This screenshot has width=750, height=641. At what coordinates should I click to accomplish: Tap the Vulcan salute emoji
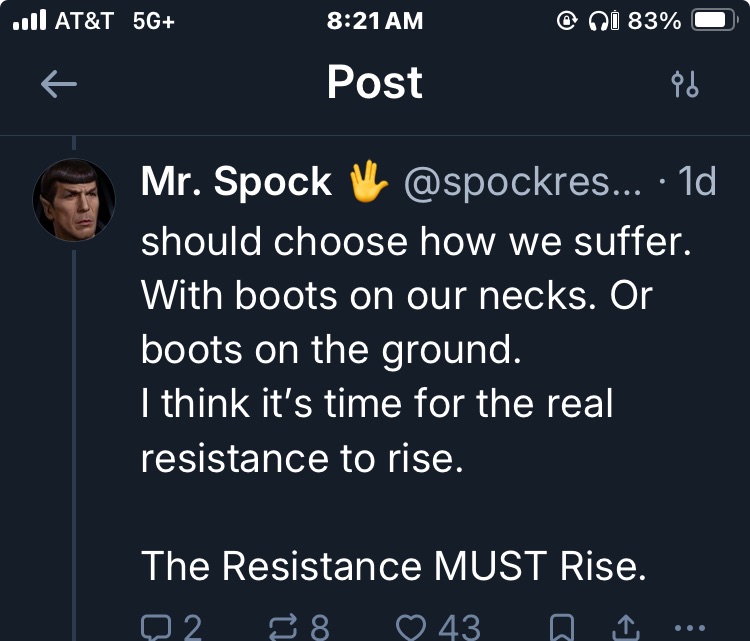[x=367, y=182]
